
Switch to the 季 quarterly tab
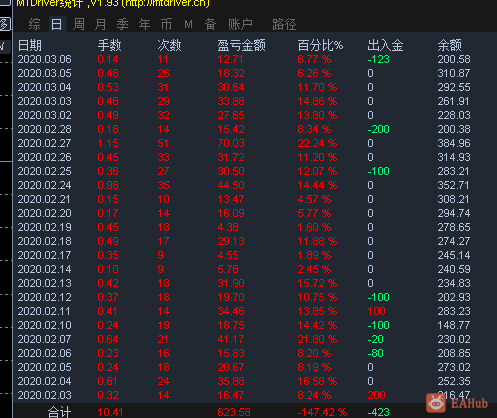(122, 24)
